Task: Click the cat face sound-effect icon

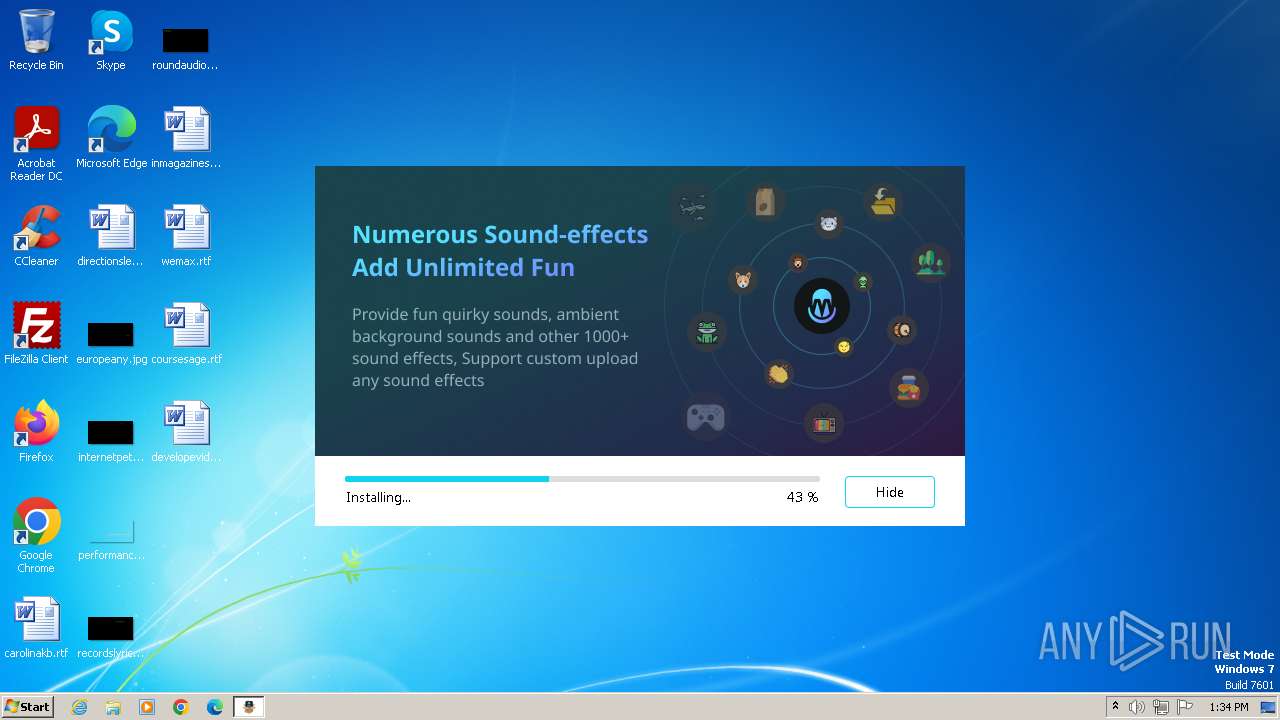Action: coord(828,223)
